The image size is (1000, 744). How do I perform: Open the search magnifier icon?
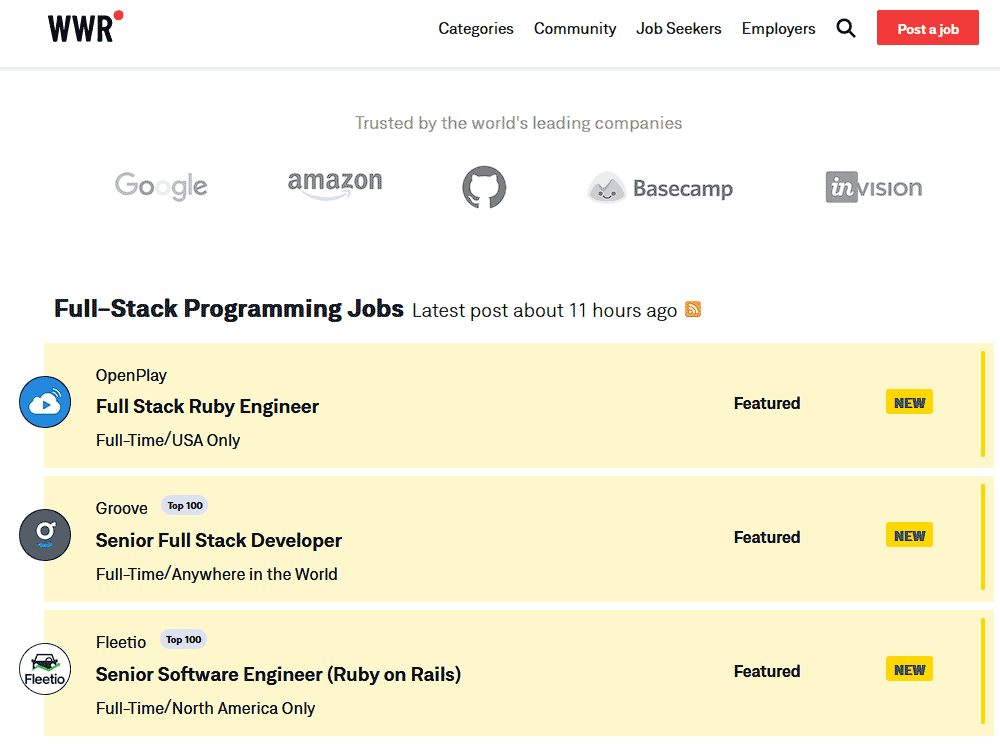coord(846,28)
